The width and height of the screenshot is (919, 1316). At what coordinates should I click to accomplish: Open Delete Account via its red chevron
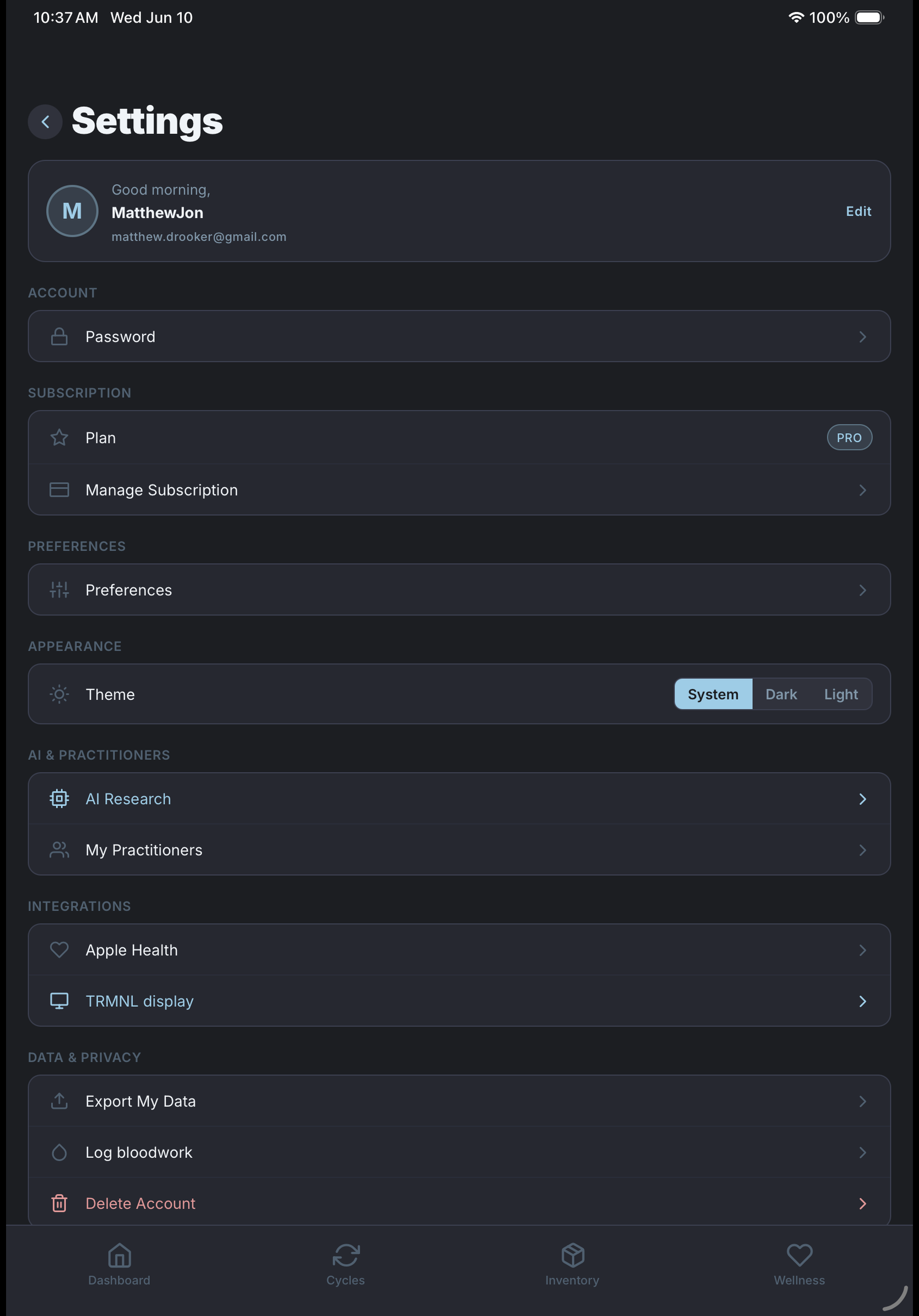(x=862, y=1203)
